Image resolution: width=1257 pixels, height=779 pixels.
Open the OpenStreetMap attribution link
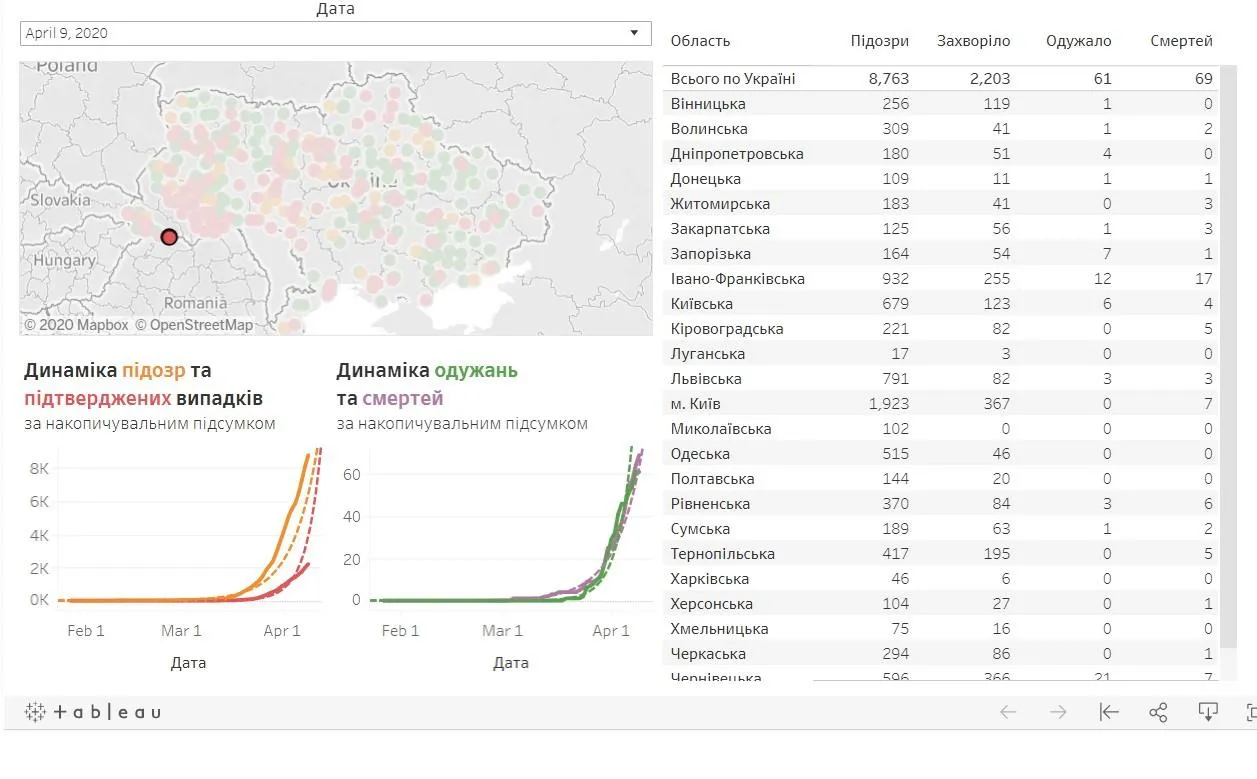pos(194,325)
